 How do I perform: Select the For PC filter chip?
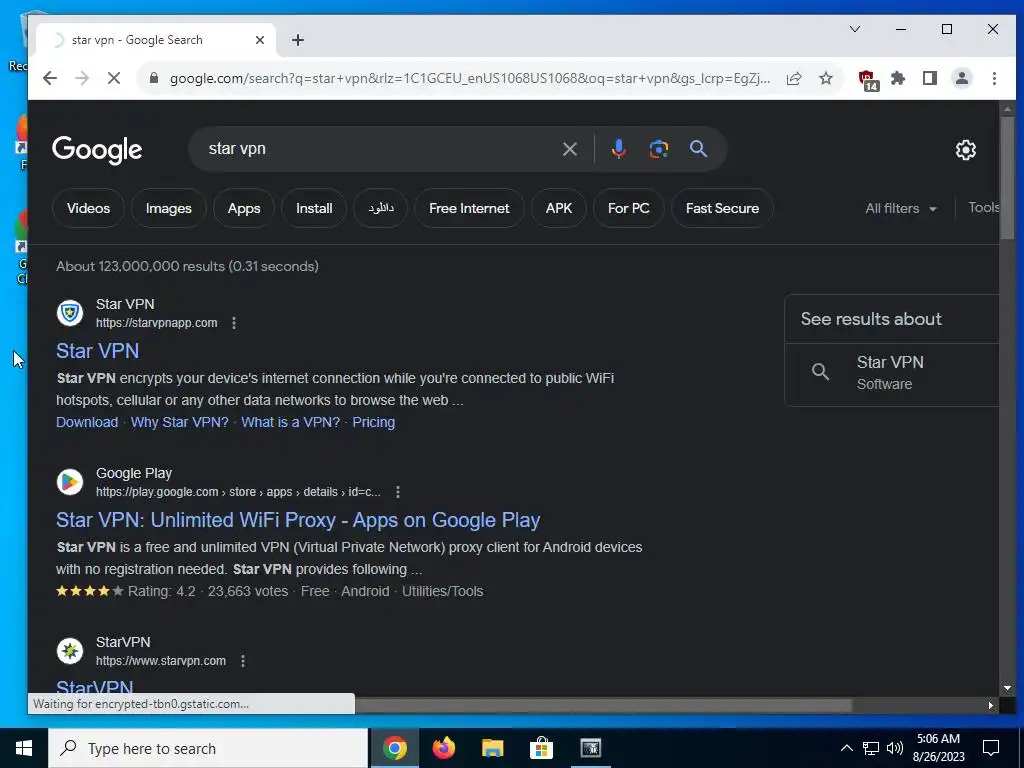pyautogui.click(x=629, y=208)
